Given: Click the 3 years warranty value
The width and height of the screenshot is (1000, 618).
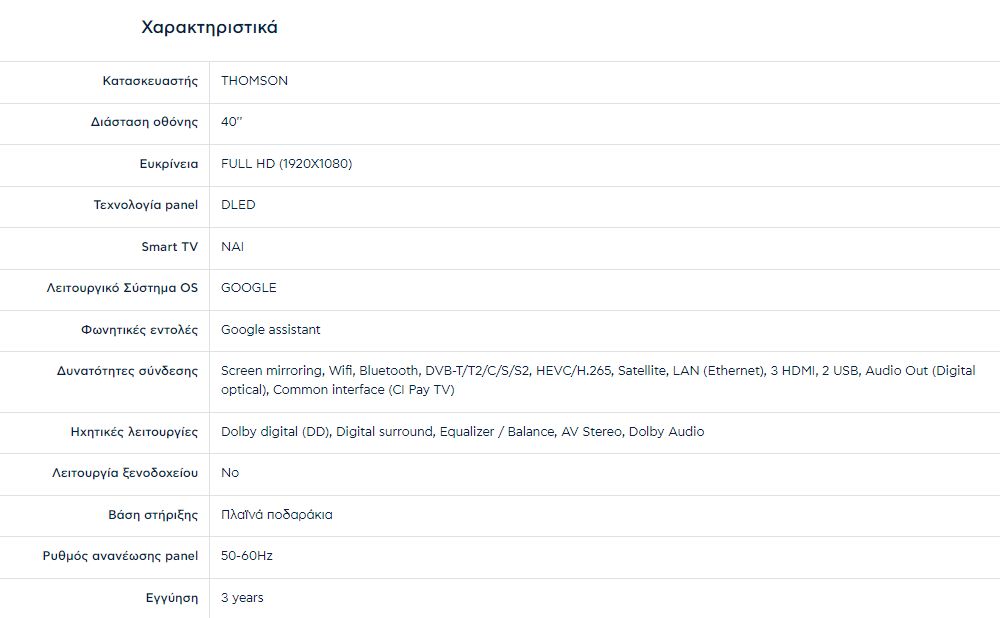Looking at the screenshot, I should pos(242,598).
